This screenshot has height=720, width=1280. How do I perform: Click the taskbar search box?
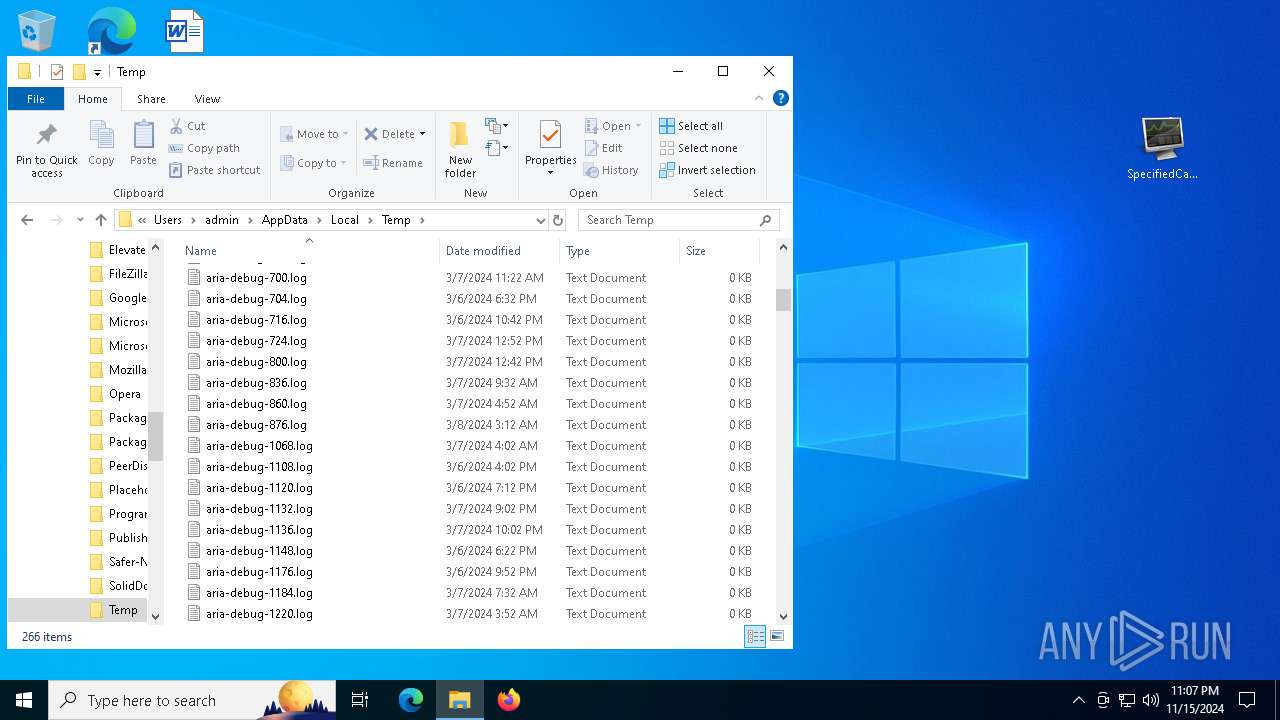[192, 700]
